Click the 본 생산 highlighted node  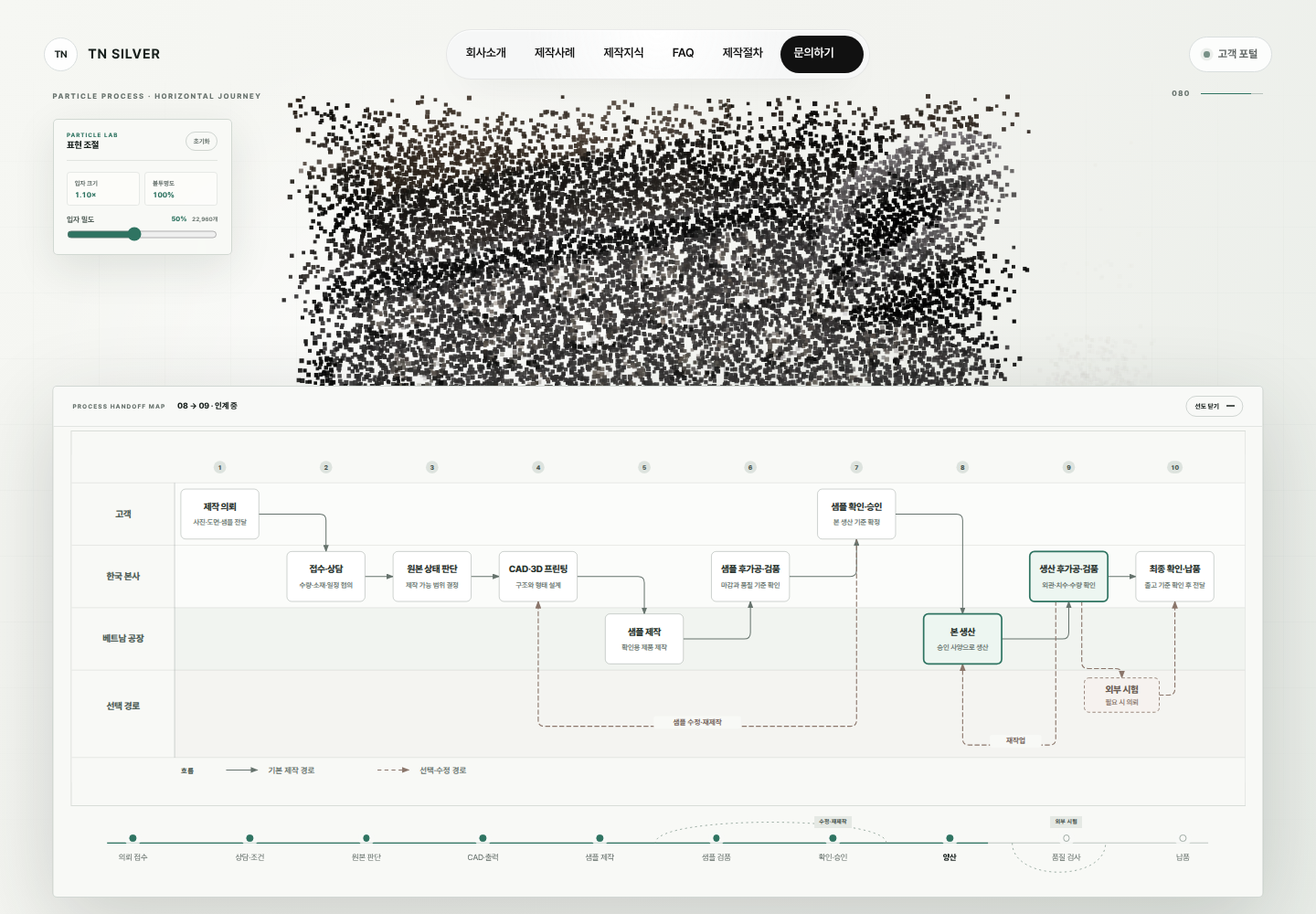tap(962, 639)
